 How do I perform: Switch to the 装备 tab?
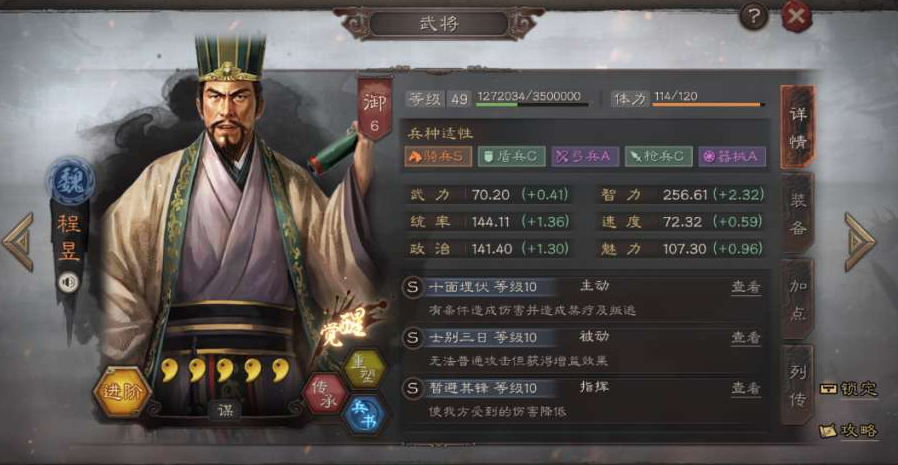(x=797, y=214)
